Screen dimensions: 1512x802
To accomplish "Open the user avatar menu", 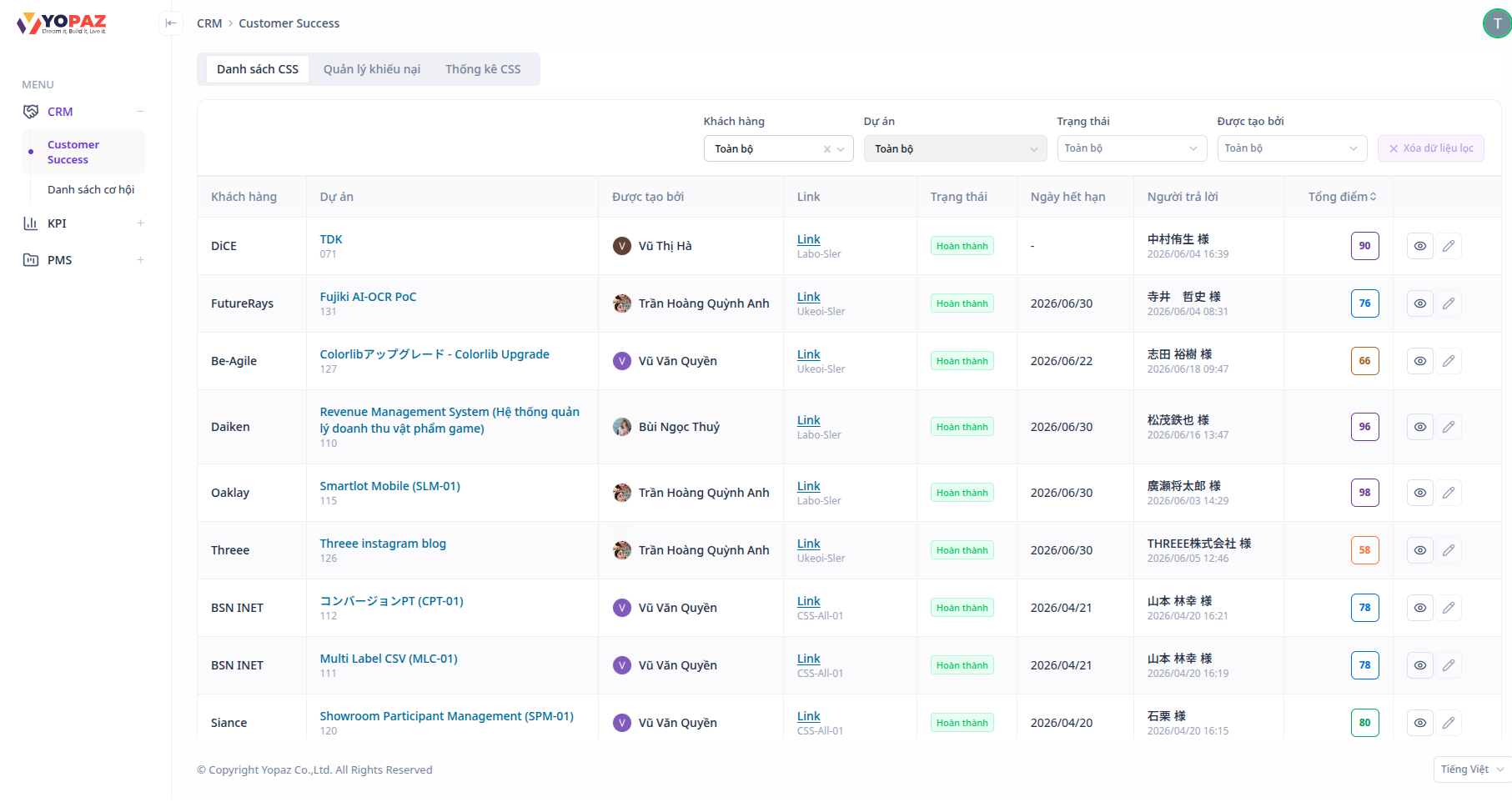I will (1497, 23).
